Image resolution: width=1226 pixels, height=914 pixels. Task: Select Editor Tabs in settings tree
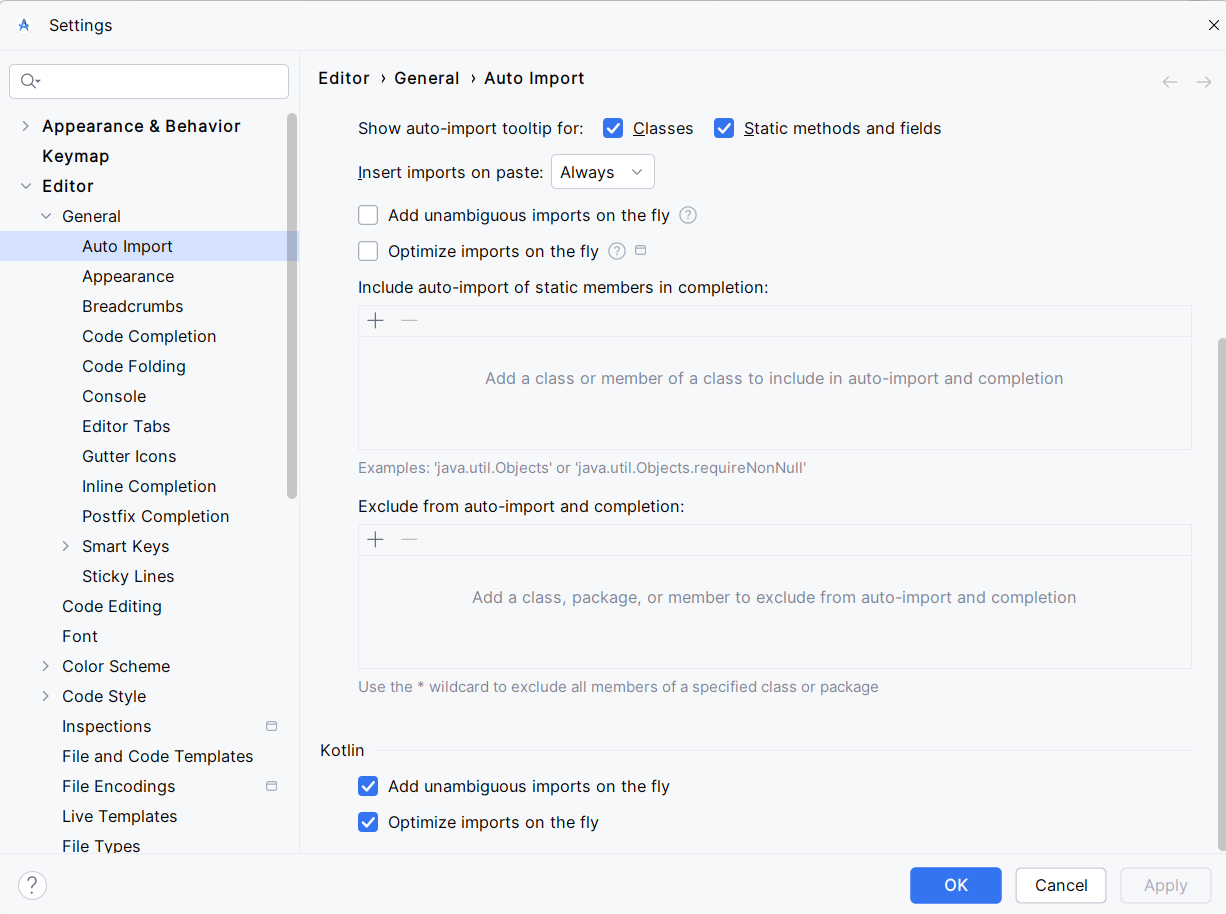click(126, 426)
